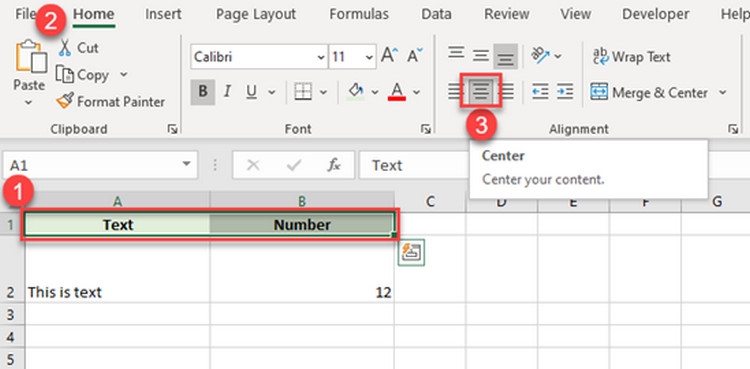Image resolution: width=750 pixels, height=369 pixels.
Task: Open Fill Color dropdown arrow
Action: pyautogui.click(x=375, y=92)
